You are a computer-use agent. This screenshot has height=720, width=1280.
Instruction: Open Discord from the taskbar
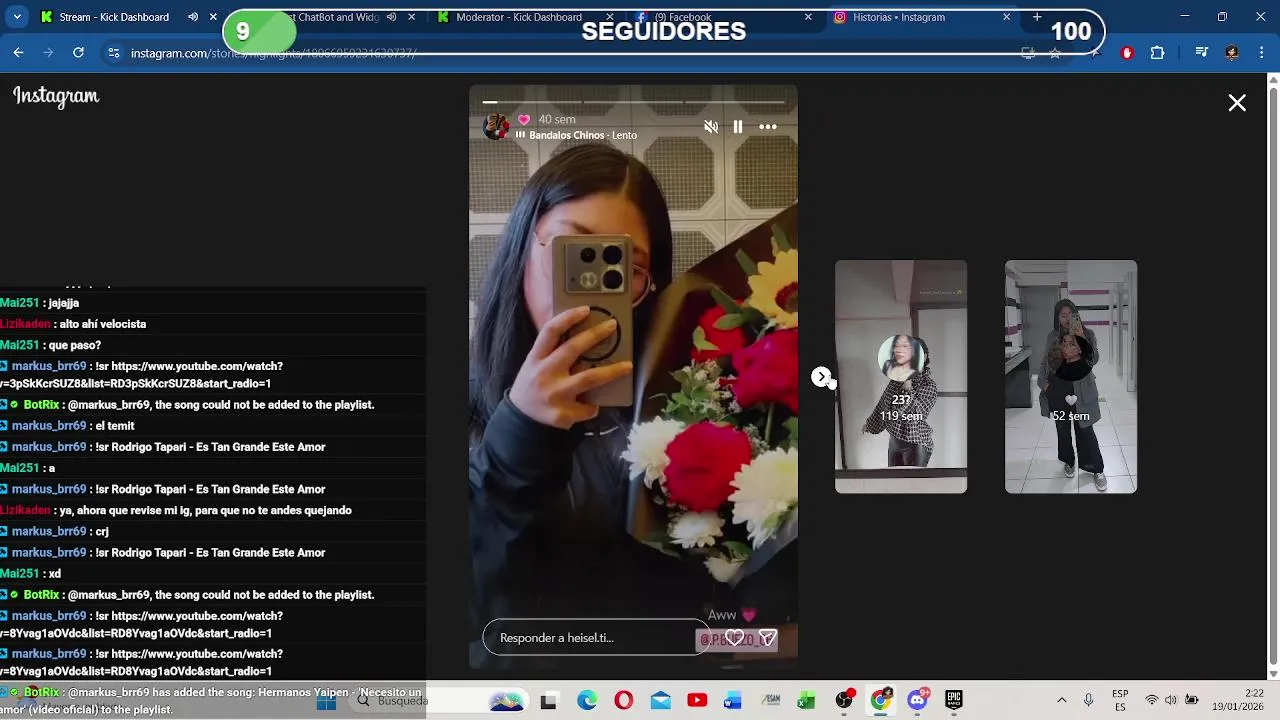point(917,701)
